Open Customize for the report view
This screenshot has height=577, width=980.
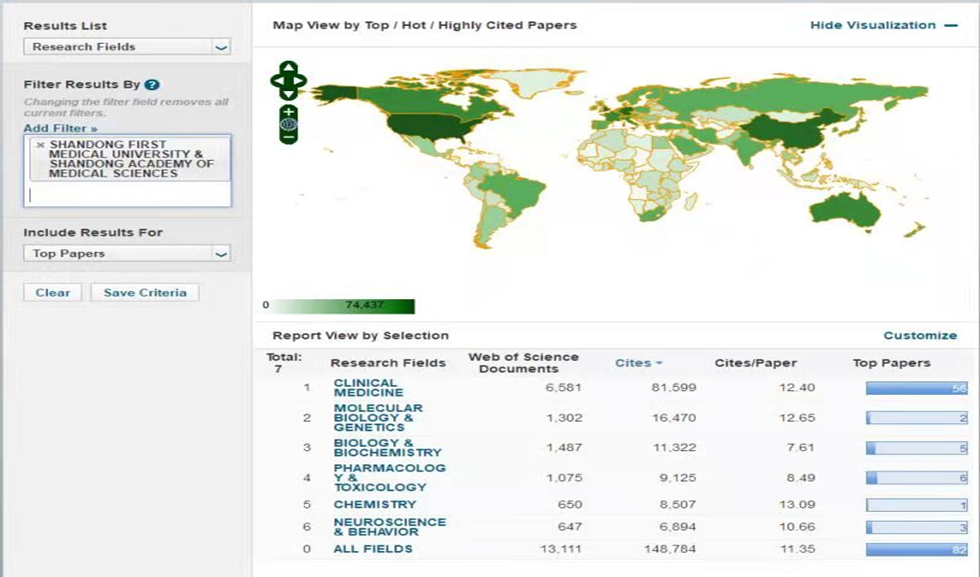pos(920,335)
